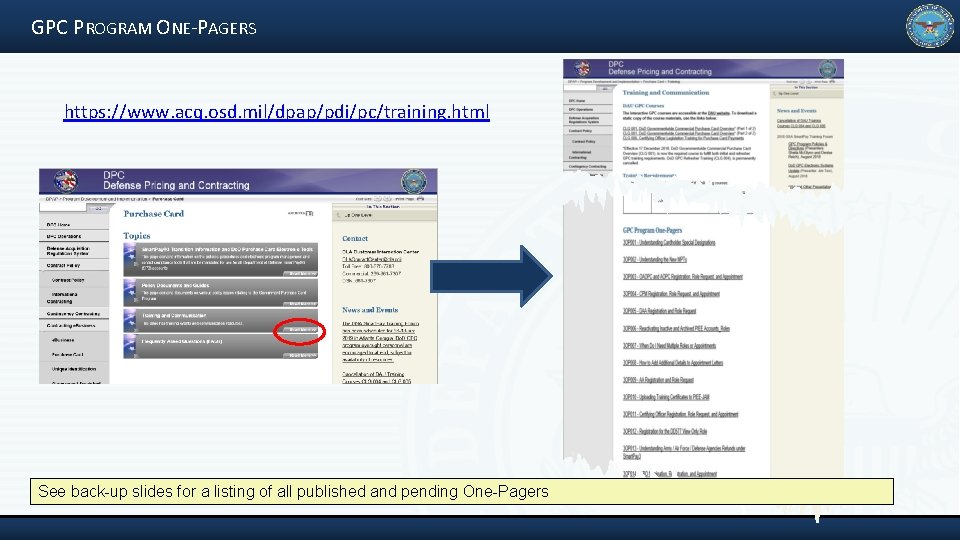Open 3OP010 Uploading Training Certificates link
The image size is (960, 540).
(666, 397)
